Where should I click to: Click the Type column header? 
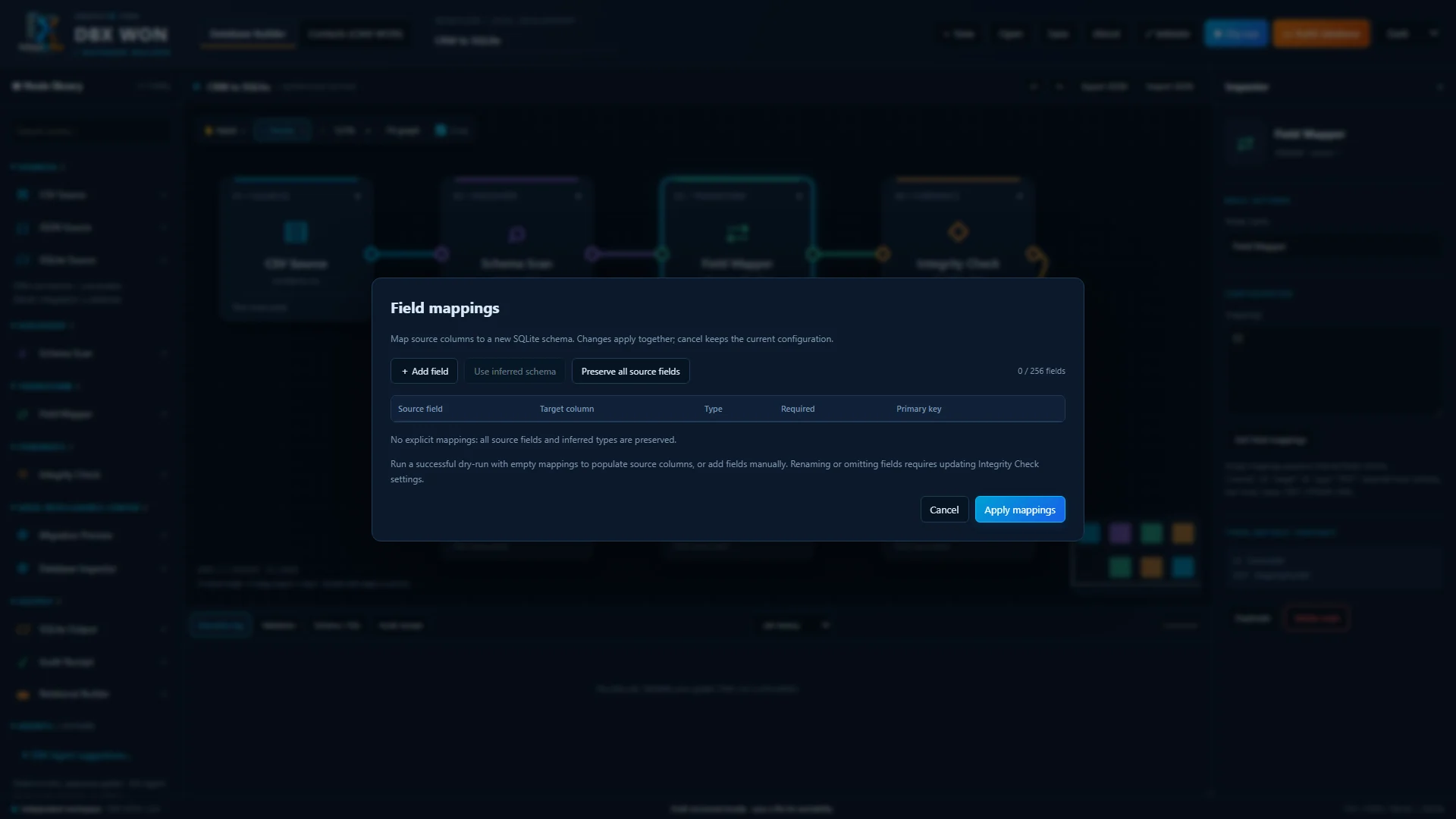713,409
